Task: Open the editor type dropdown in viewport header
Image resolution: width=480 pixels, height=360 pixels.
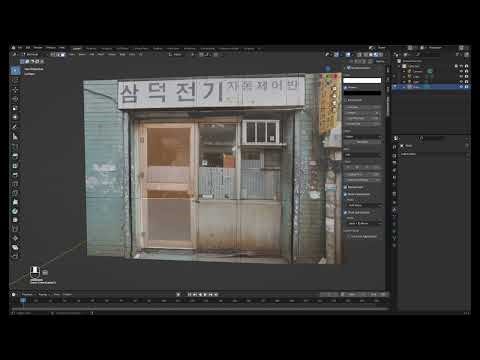Action: [x=15, y=54]
